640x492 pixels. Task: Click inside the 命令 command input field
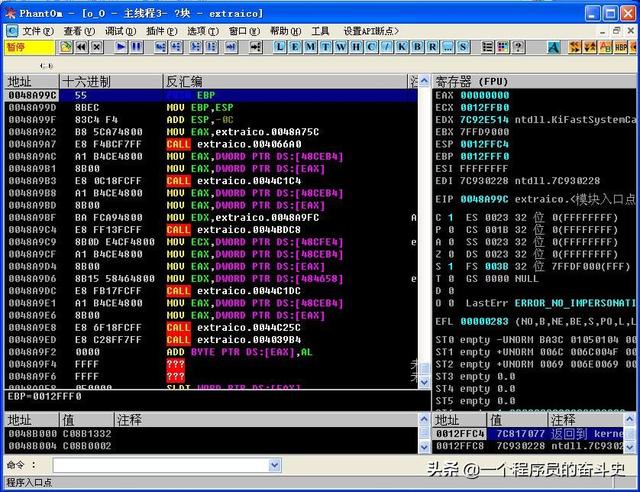tap(160, 465)
